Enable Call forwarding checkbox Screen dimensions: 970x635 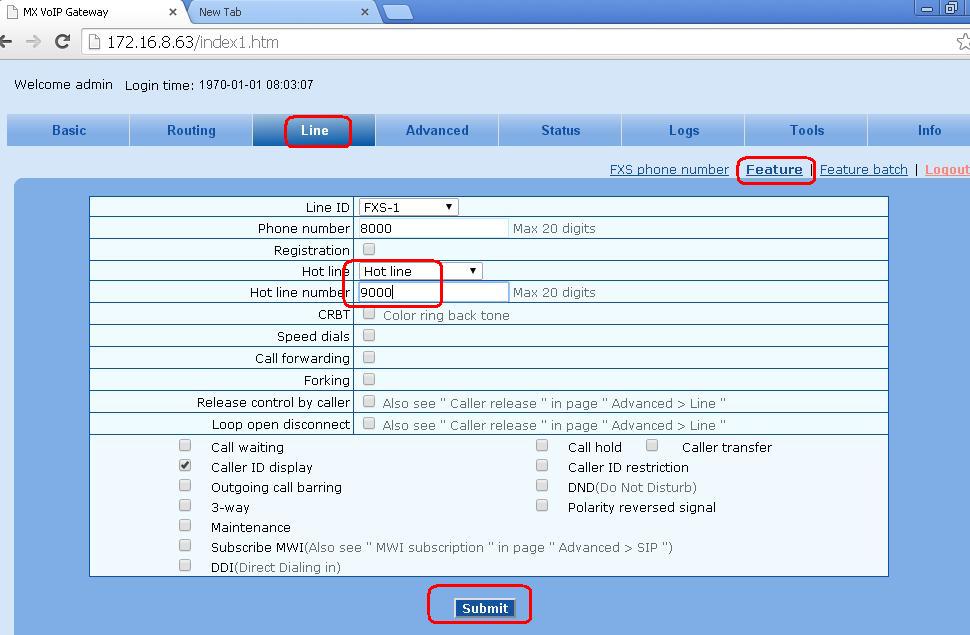coord(369,357)
